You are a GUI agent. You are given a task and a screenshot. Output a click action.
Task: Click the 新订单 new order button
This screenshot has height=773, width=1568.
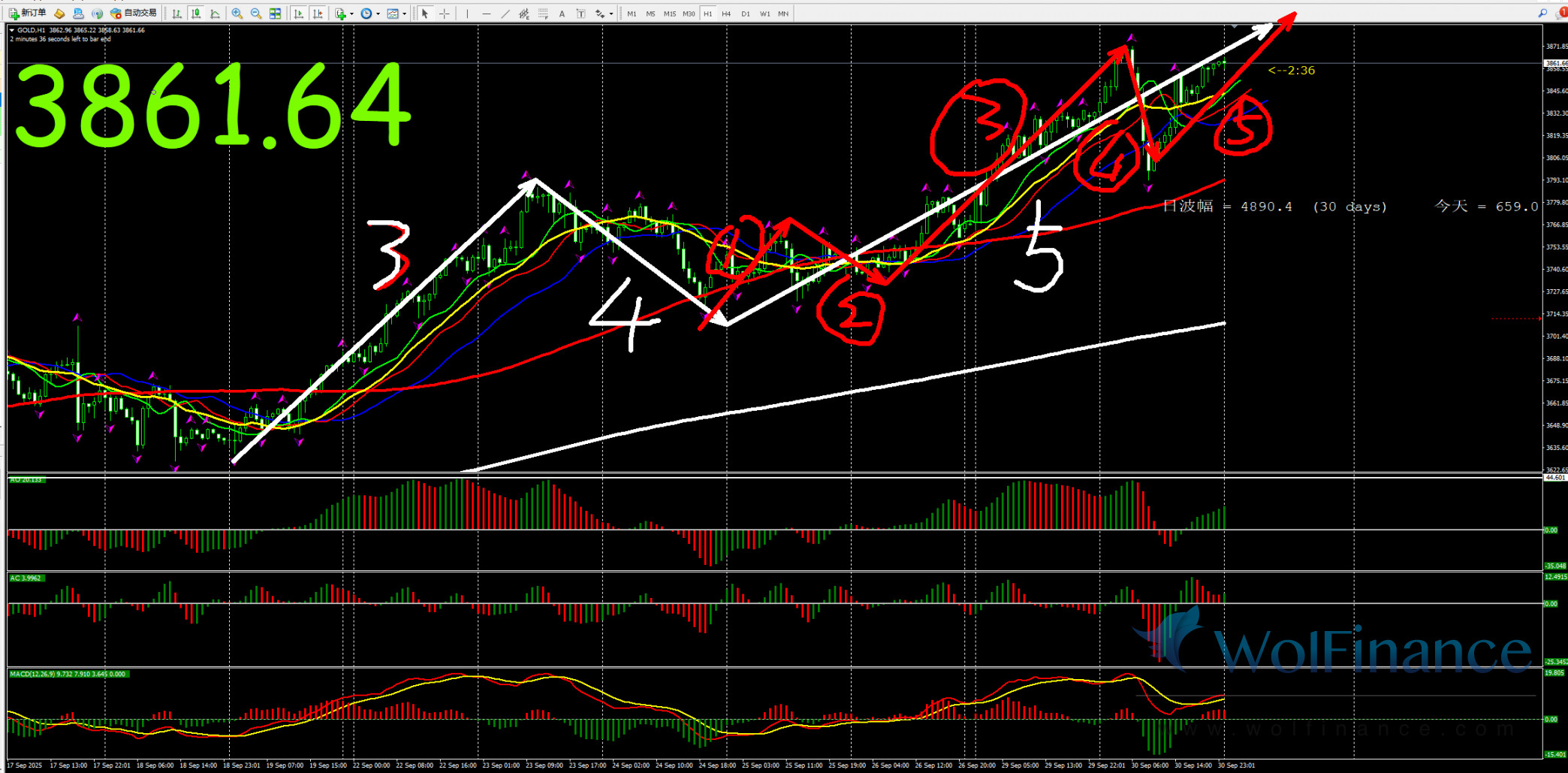(27, 13)
